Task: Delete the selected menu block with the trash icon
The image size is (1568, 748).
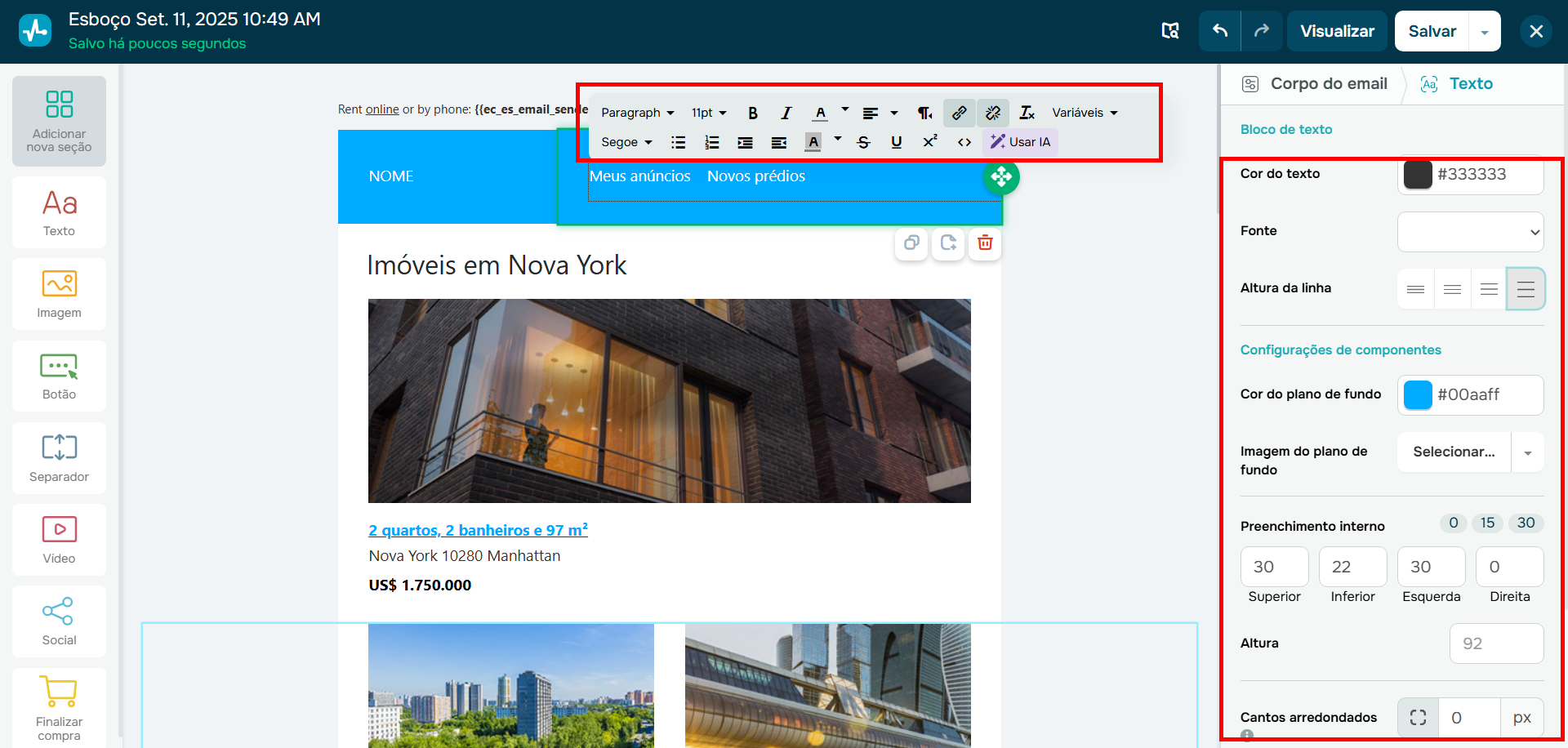Action: pos(984,243)
